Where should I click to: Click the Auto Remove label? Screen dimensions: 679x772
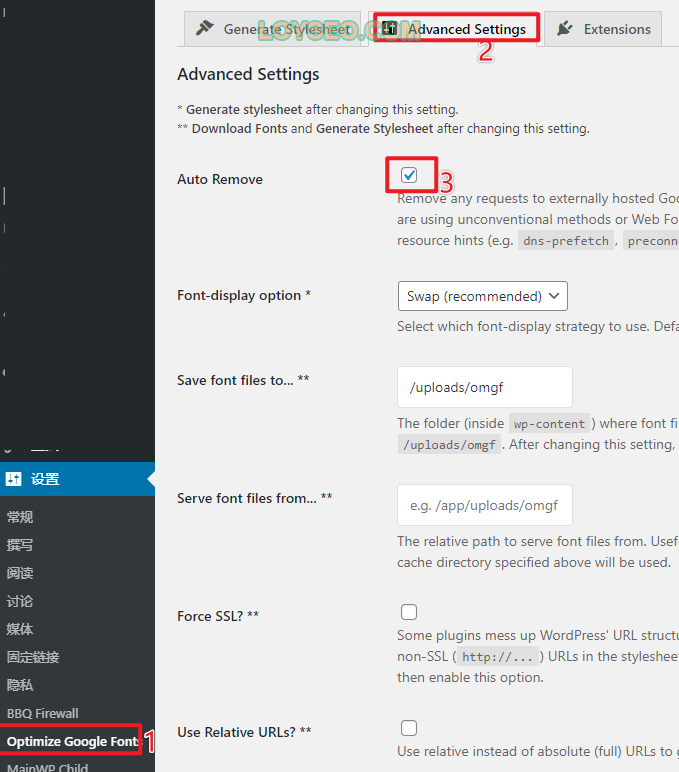220,179
